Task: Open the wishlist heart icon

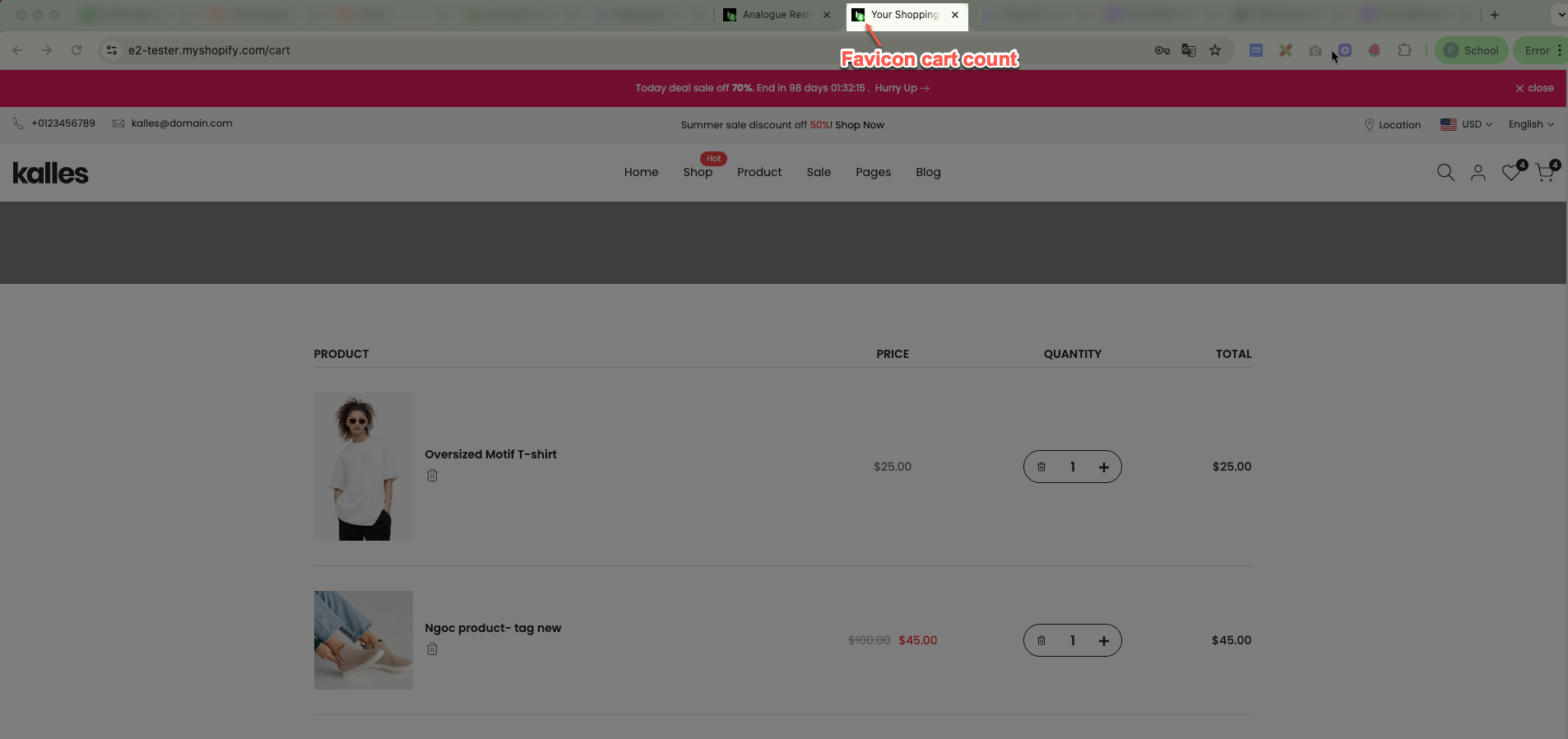Action: coord(1510,173)
